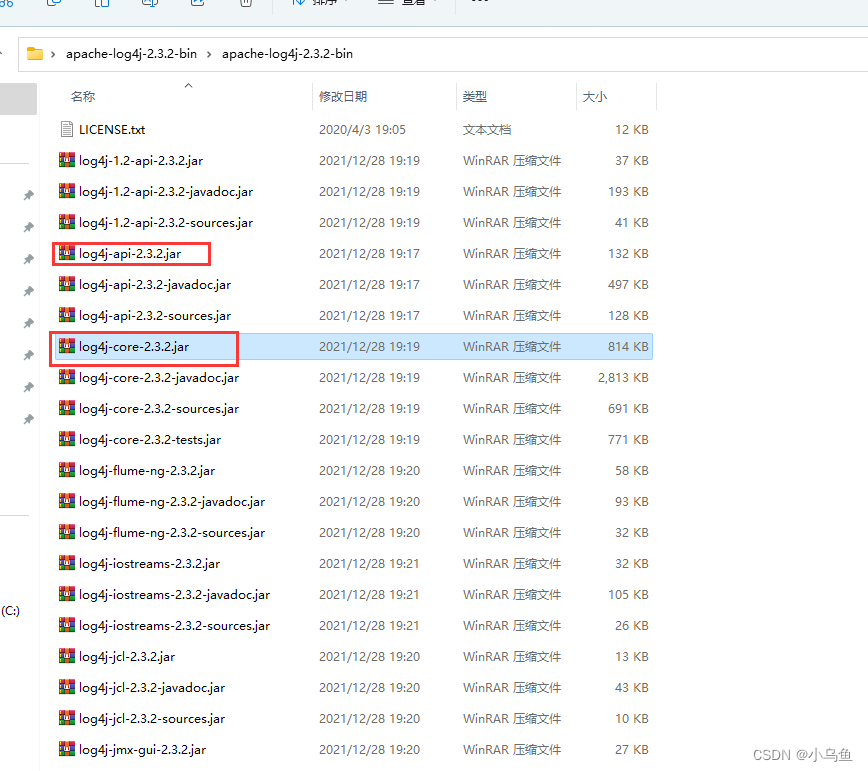This screenshot has height=771, width=868.
Task: Open the 查看 view dropdown
Action: point(399,5)
